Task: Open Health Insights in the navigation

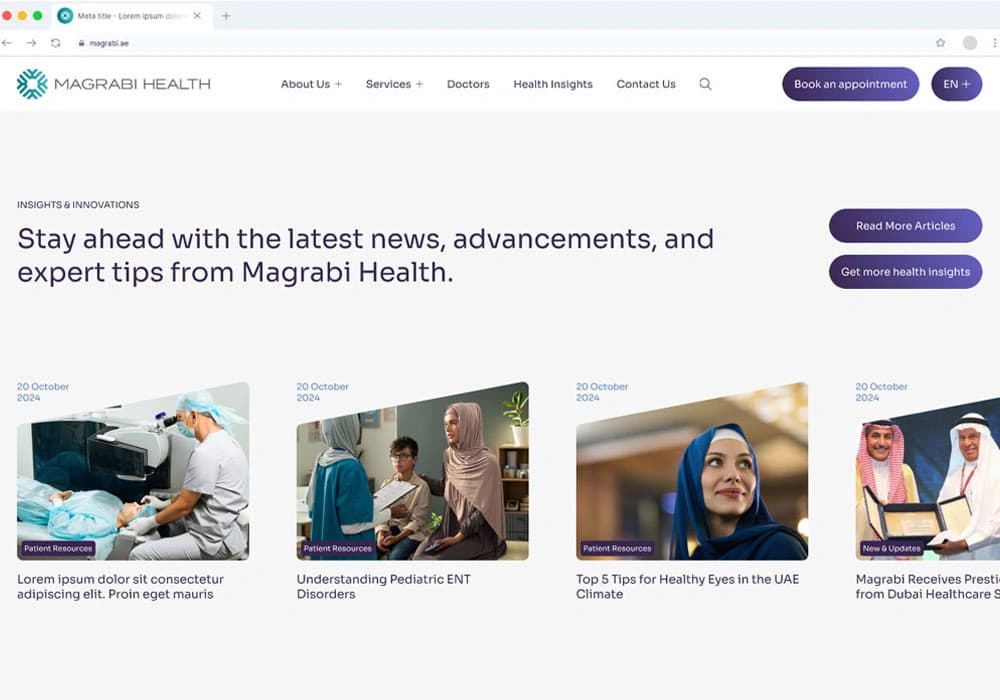Action: point(553,84)
